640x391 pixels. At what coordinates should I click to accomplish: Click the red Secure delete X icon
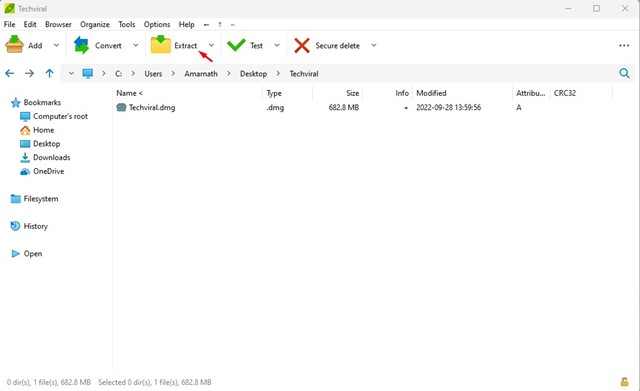coord(302,45)
